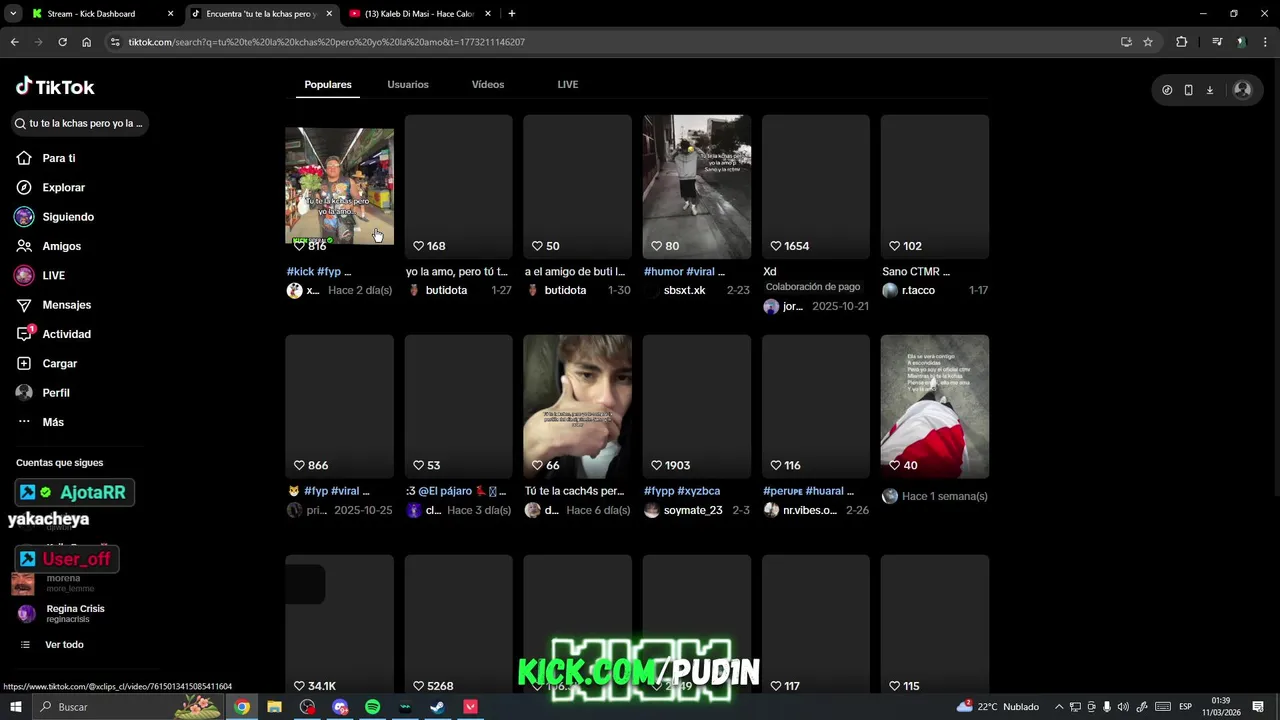Open Chrome extensions puzzle icon

pyautogui.click(x=1182, y=42)
